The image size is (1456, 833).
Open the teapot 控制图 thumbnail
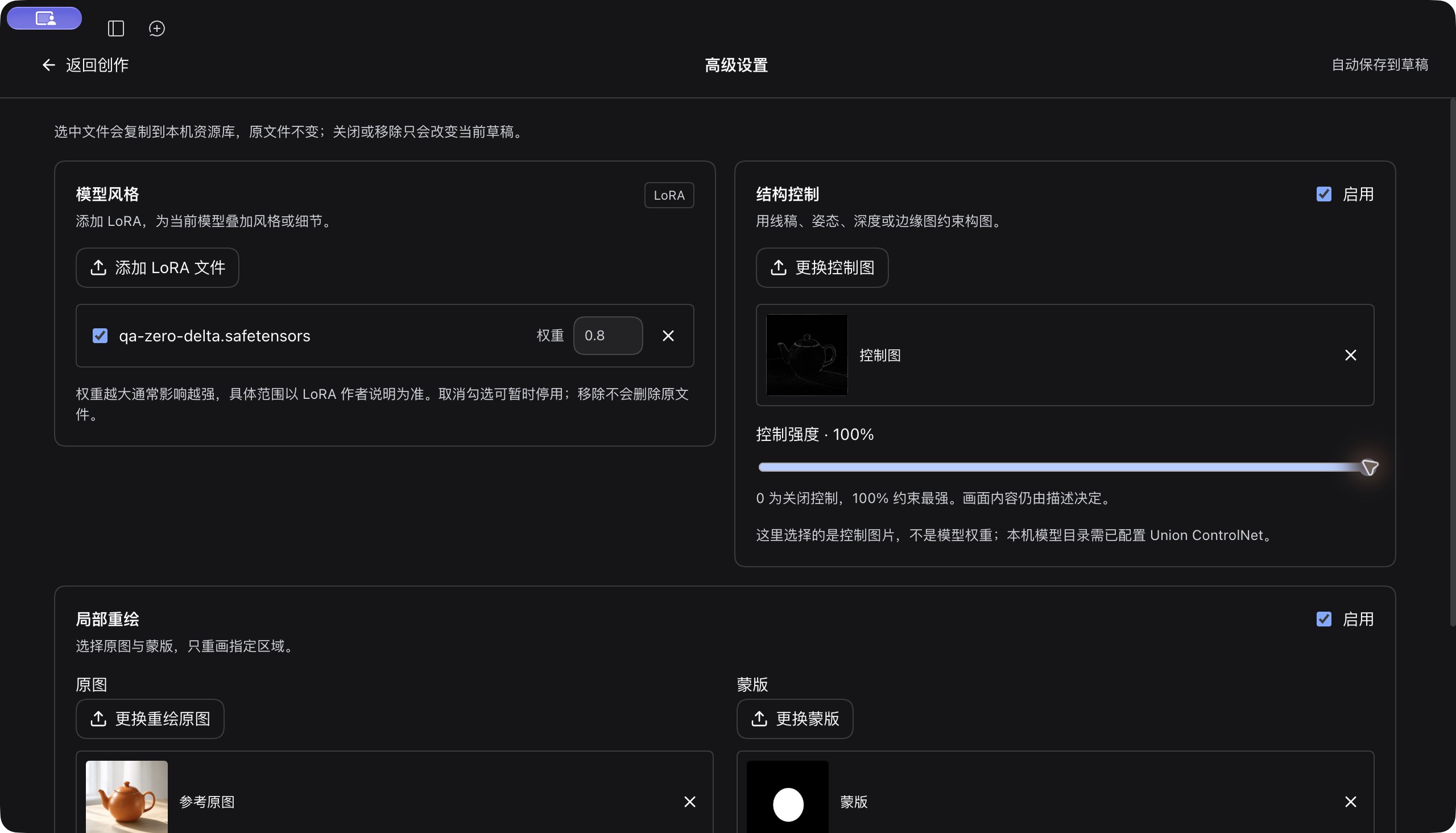[x=806, y=355]
